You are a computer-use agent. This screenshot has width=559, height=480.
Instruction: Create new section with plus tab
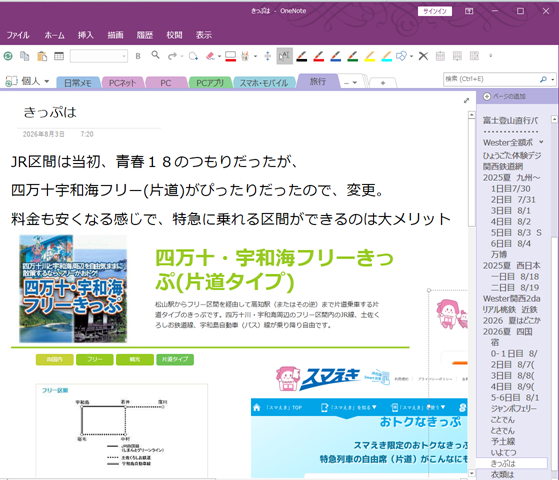(x=383, y=83)
